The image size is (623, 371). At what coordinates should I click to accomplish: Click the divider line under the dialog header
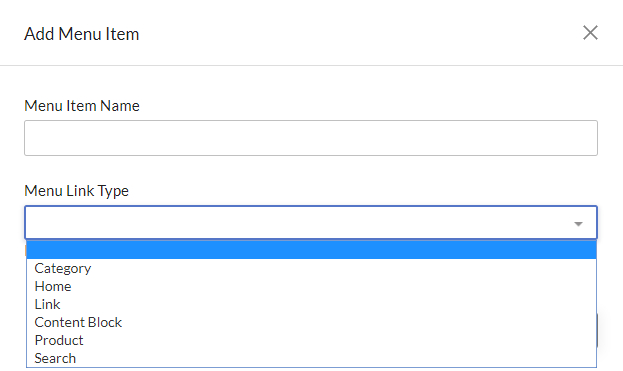point(312,65)
